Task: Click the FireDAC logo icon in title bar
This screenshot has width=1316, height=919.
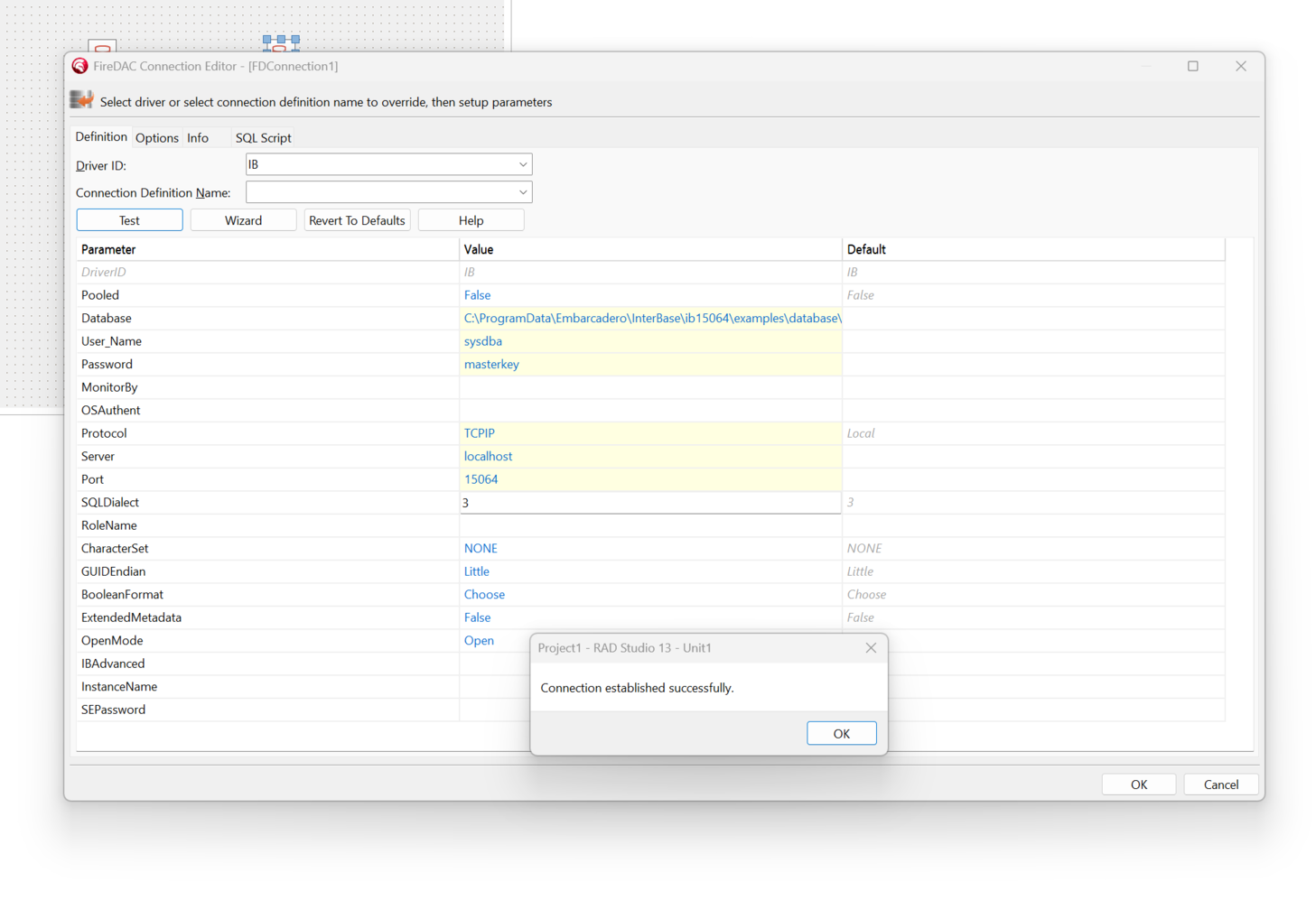Action: point(79,66)
